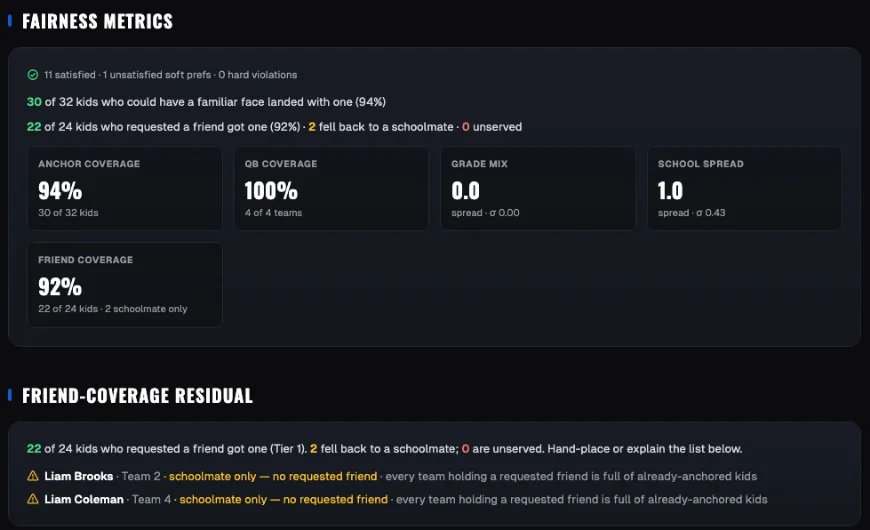Screen dimensions: 870x530
Task: Click '11 satisfied · 1 unsatisfied soft prefs' line
Action: click(x=170, y=75)
